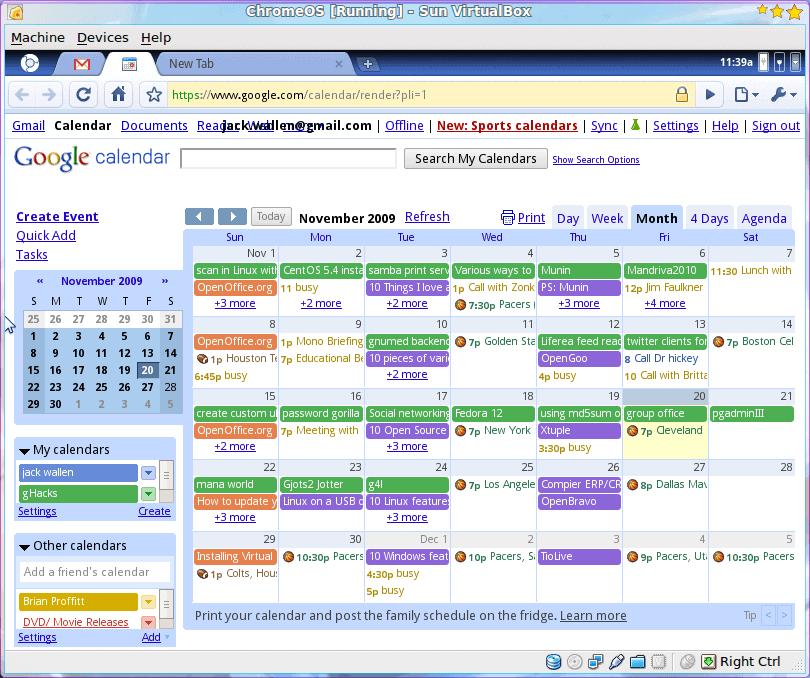Go to the browser home page icon

coord(118,94)
